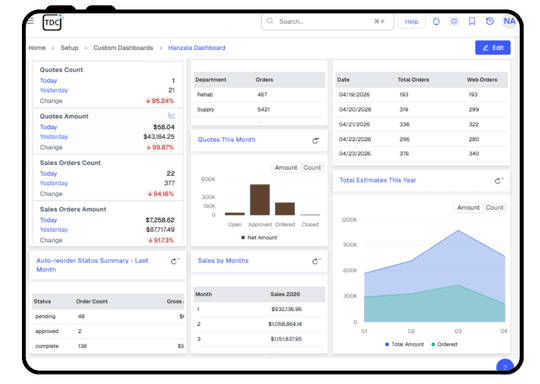
Task: Click the Edit dashboard button
Action: coord(493,48)
